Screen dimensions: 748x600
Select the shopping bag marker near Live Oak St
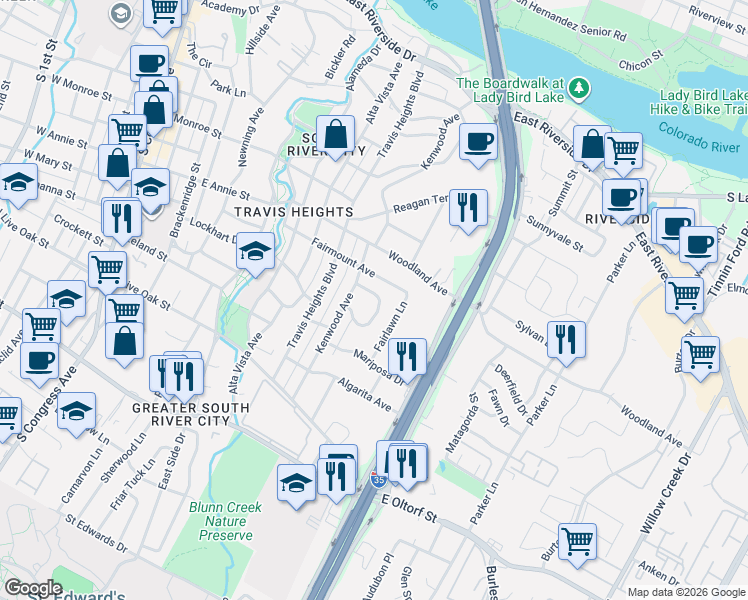pos(125,342)
